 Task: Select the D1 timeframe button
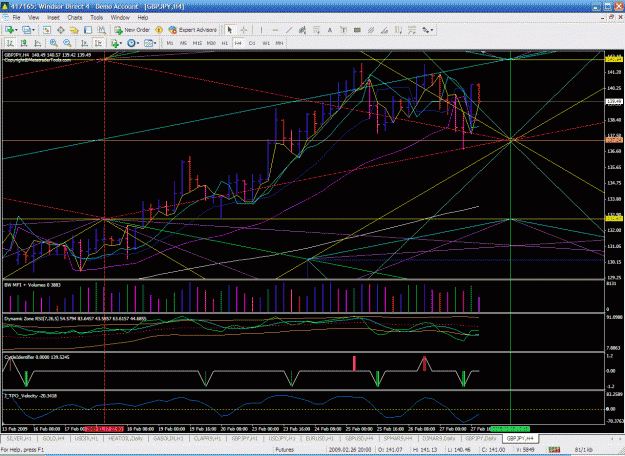(252, 43)
